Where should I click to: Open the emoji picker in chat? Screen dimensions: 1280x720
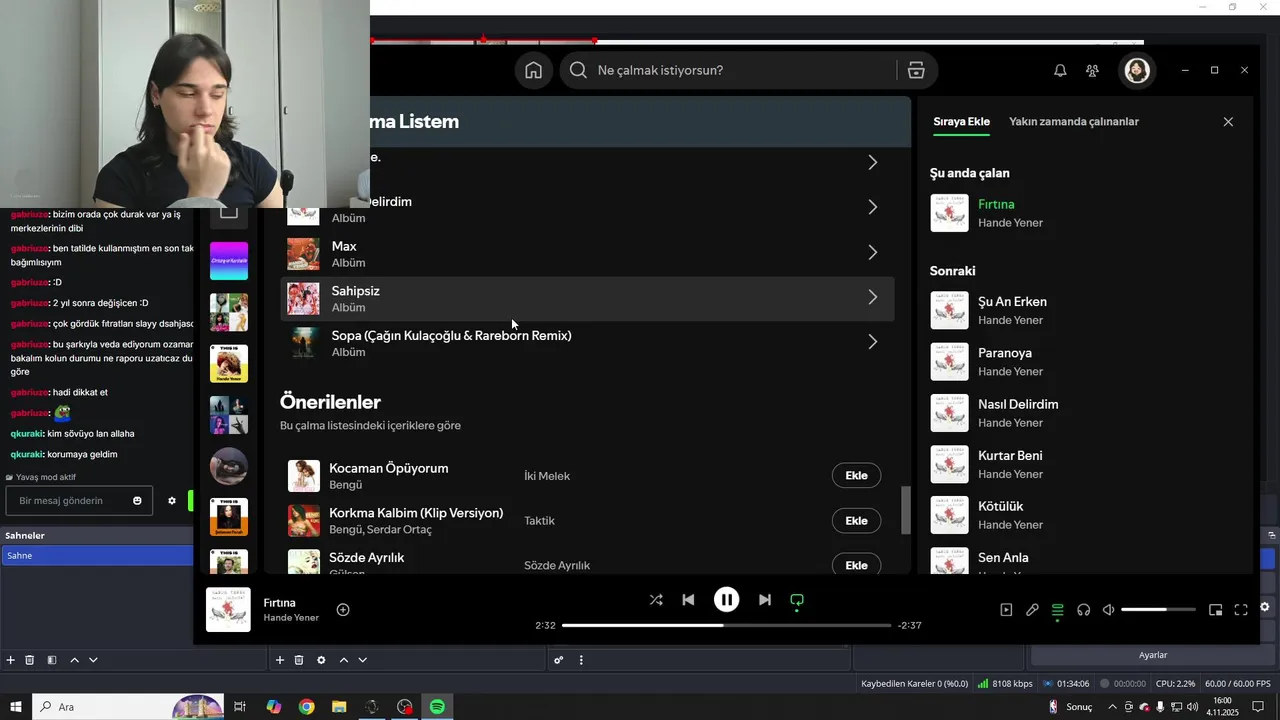pyautogui.click(x=137, y=500)
